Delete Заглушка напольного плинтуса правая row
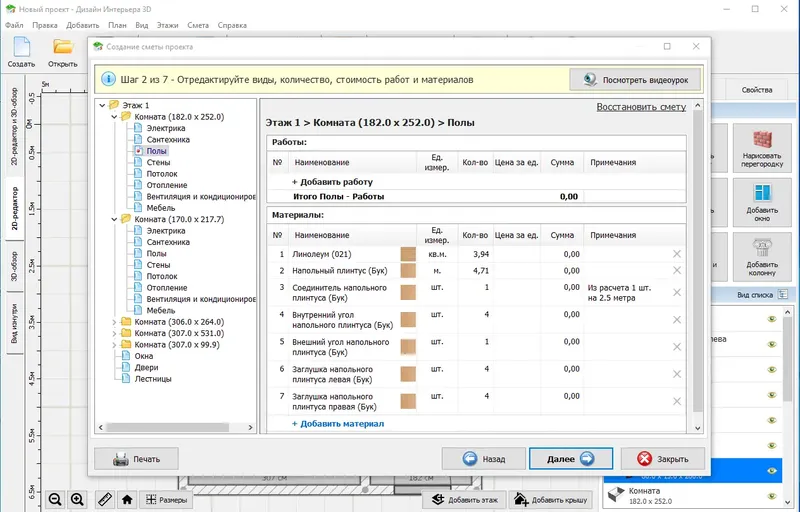 (x=677, y=401)
